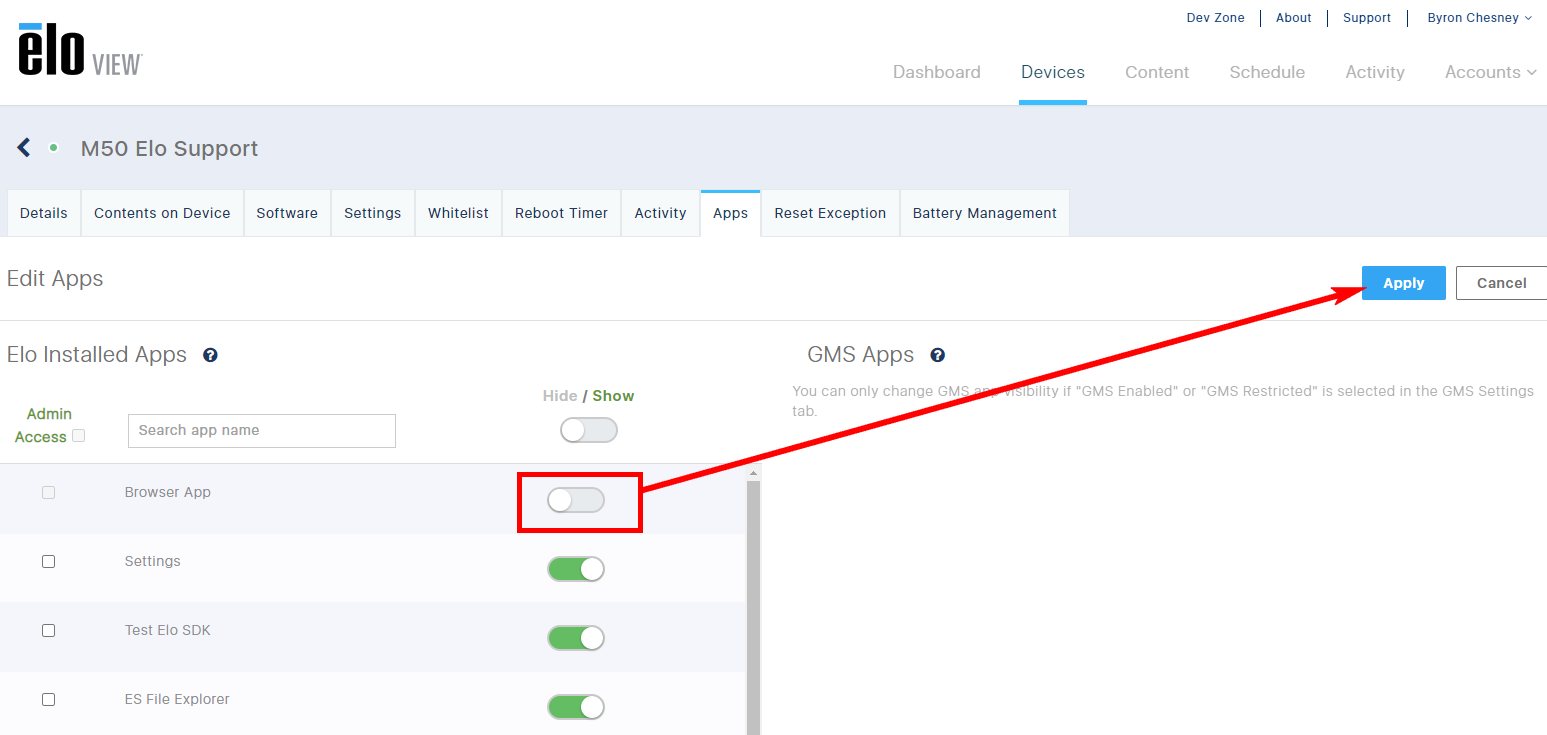
Task: Click the Elo View logo
Action: (x=80, y=50)
